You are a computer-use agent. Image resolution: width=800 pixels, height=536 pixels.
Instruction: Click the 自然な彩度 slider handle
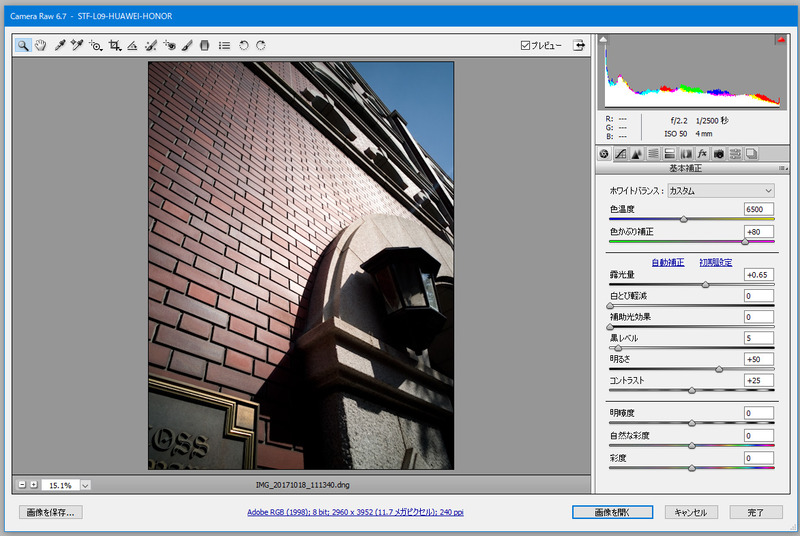tap(692, 446)
